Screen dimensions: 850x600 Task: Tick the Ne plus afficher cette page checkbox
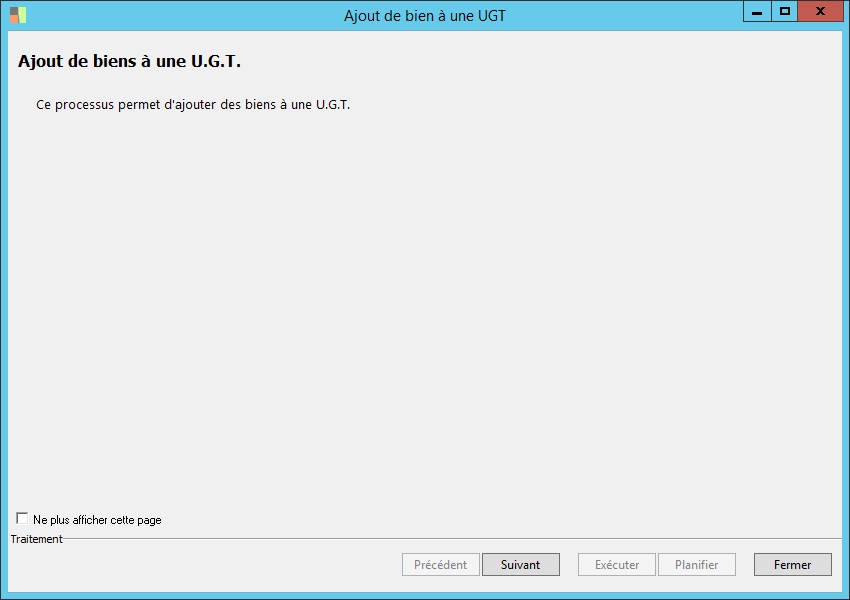[22, 518]
